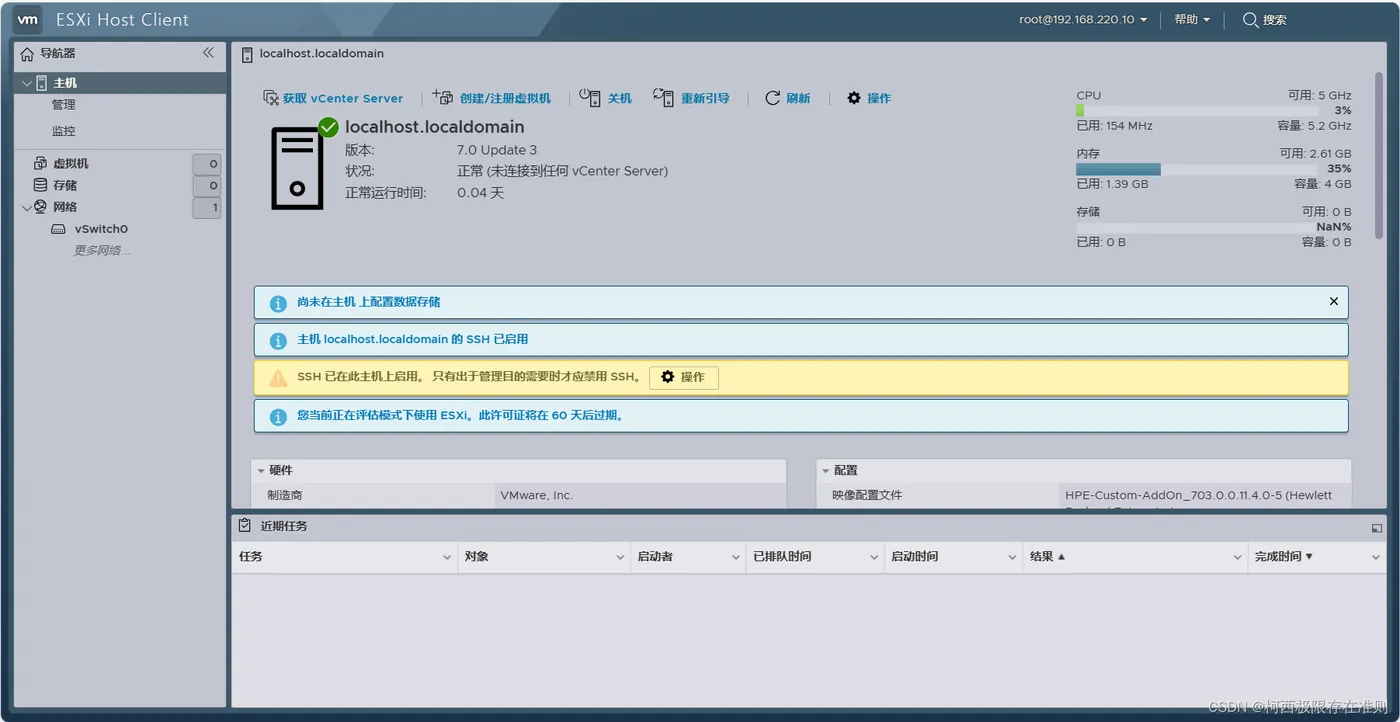Viewport: 1400px width, 722px height.
Task: Open the 启动时间 column dropdown arrow
Action: [x=1012, y=557]
